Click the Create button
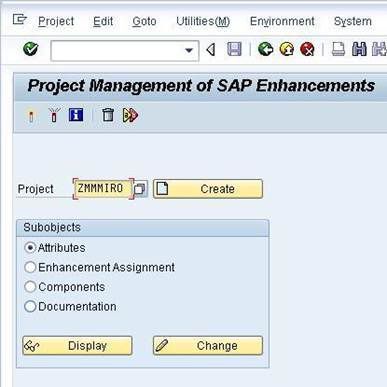 208,189
